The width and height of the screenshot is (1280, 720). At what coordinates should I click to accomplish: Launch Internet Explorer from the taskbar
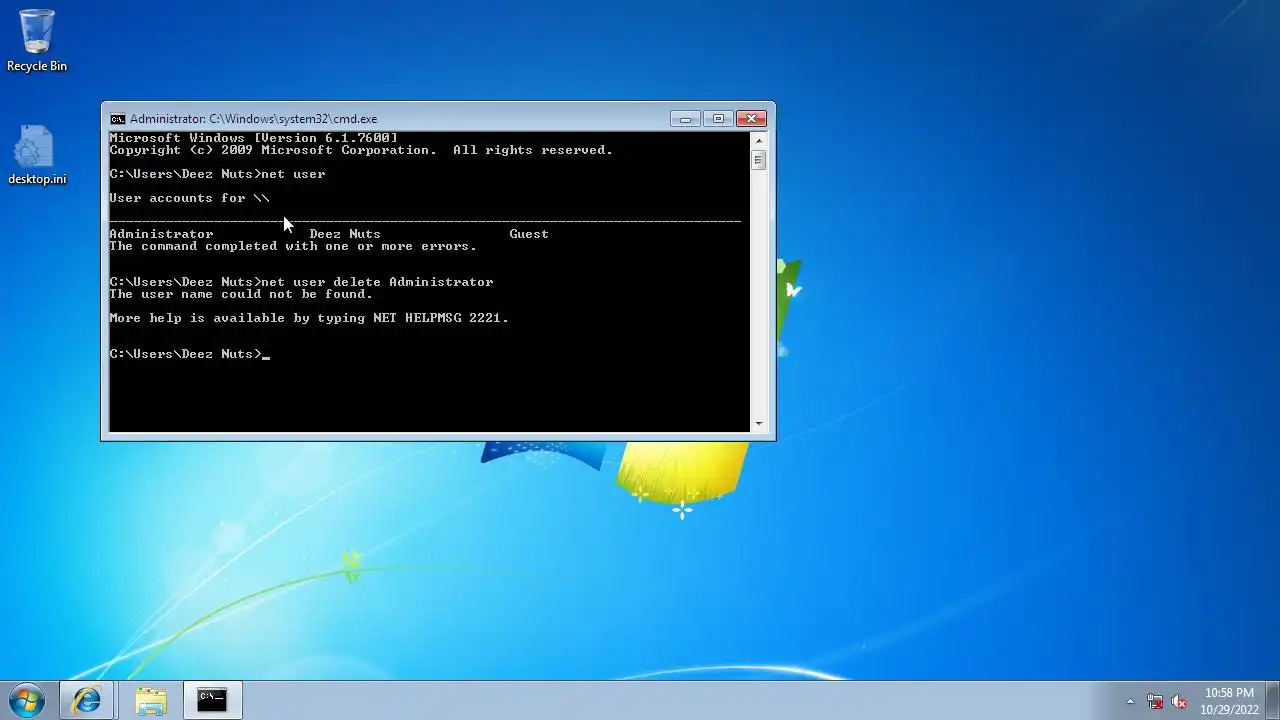point(87,700)
